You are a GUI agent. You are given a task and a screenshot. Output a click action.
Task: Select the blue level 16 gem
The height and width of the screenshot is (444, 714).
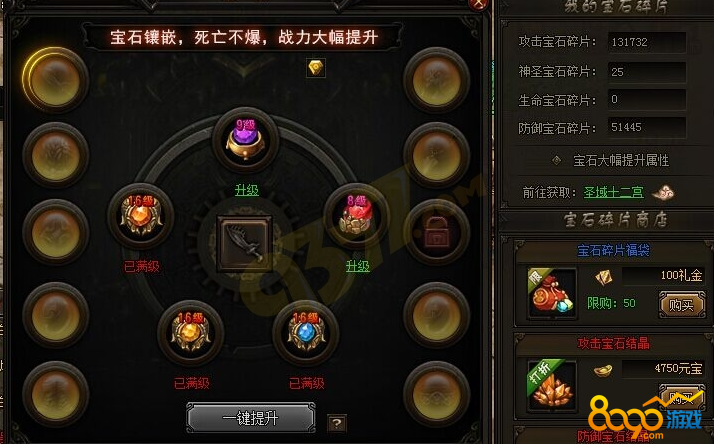pos(306,333)
